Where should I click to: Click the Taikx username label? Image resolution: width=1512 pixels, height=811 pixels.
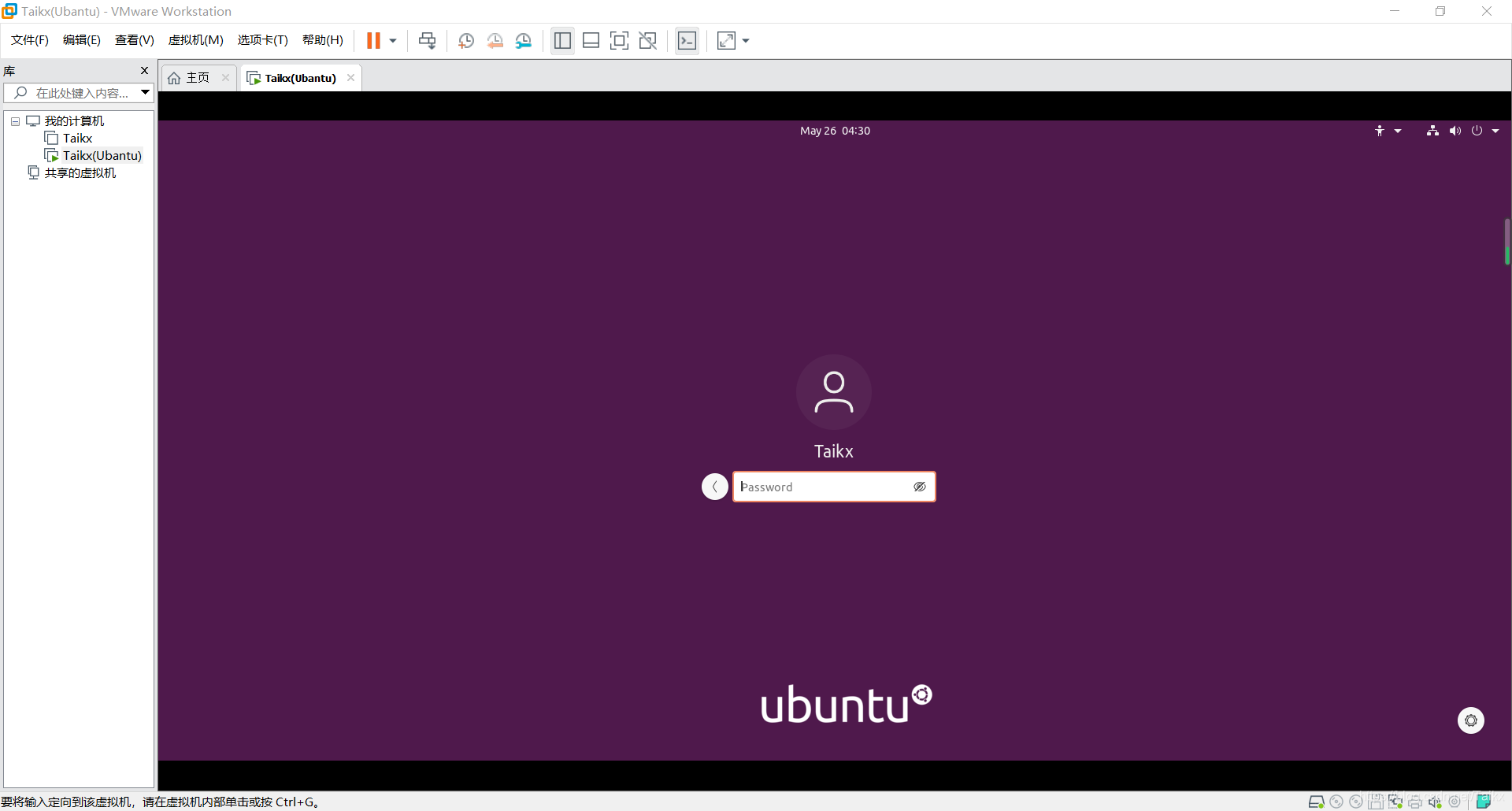tap(834, 451)
